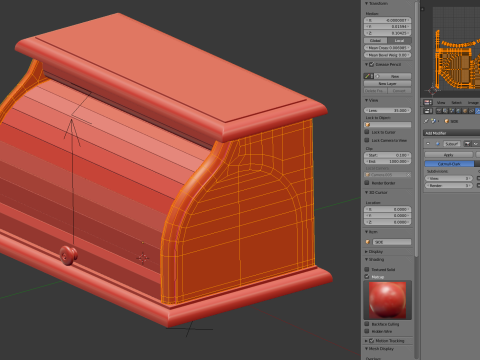Image resolution: width=480 pixels, height=360 pixels.
Task: Enable the Grease Pencil checkbox
Action: pos(372,64)
